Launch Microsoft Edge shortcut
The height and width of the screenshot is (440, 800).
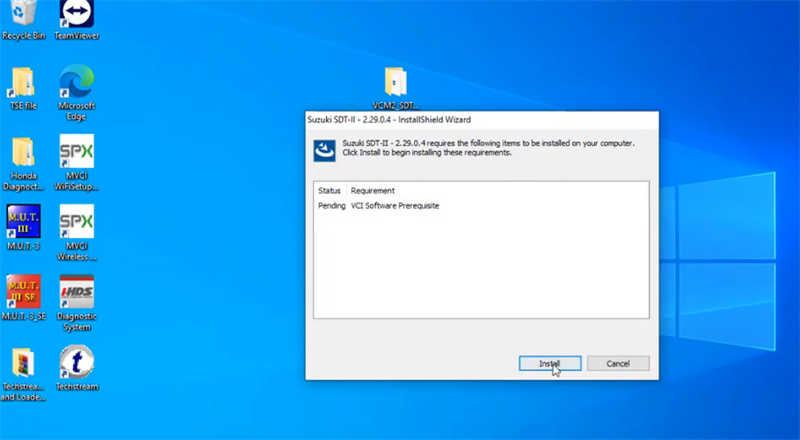point(77,93)
